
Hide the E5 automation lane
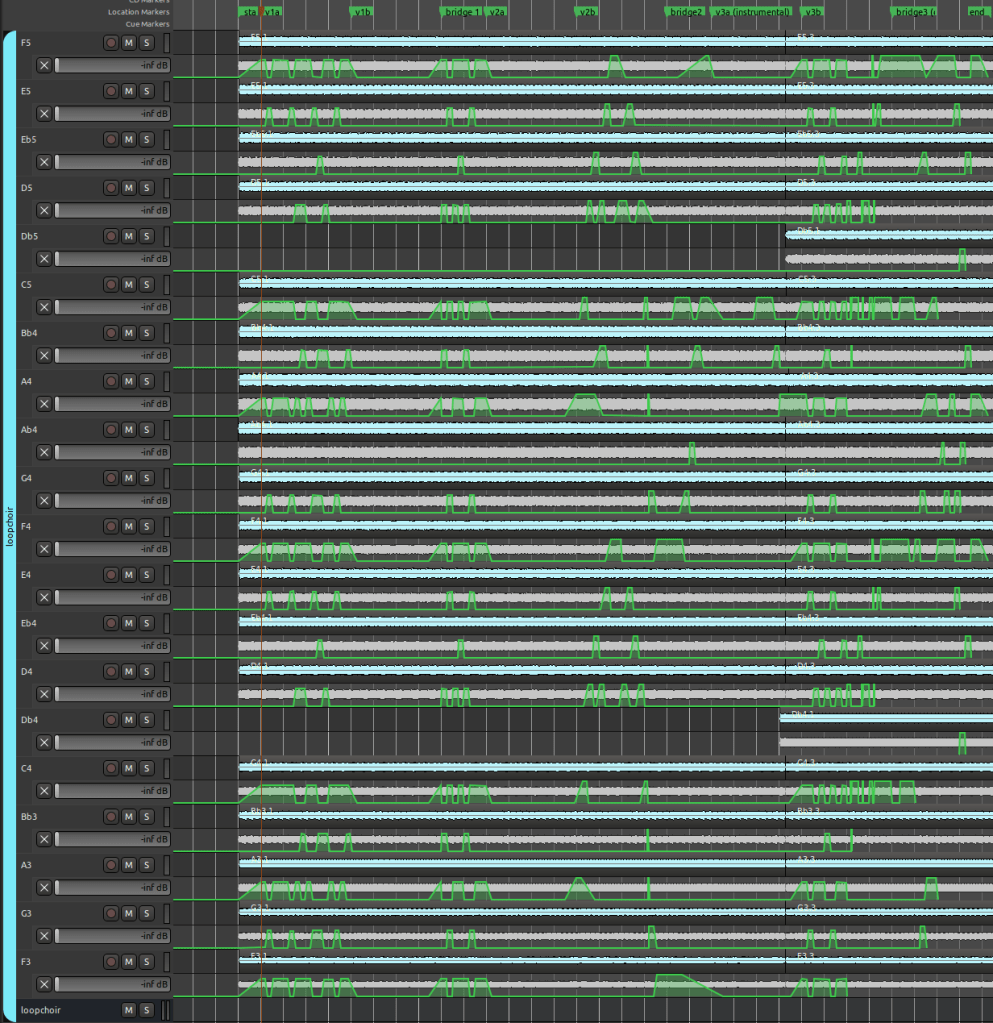44,114
